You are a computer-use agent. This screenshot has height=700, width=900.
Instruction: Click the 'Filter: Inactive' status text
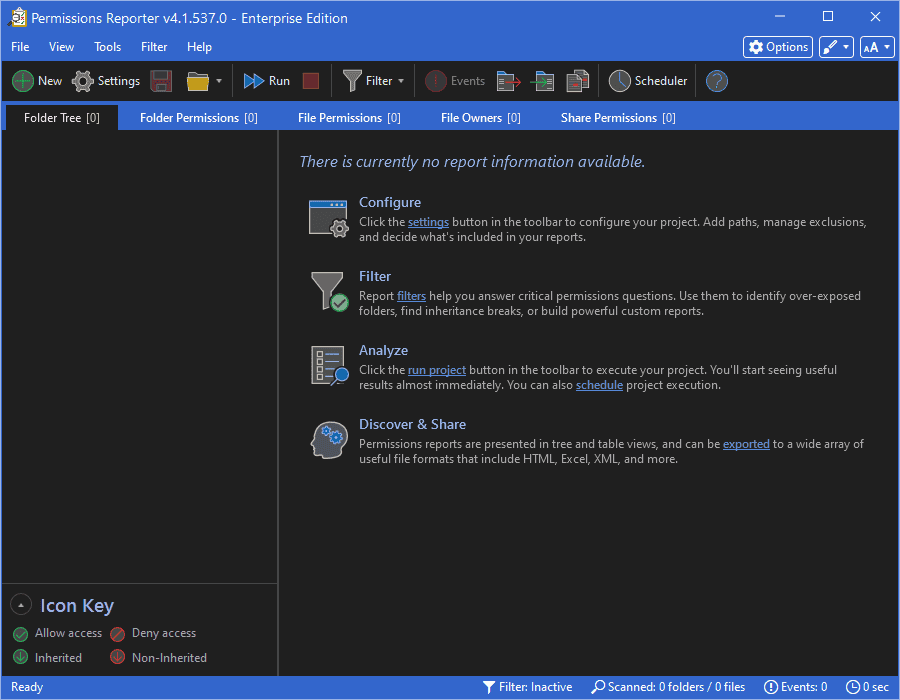coord(536,687)
